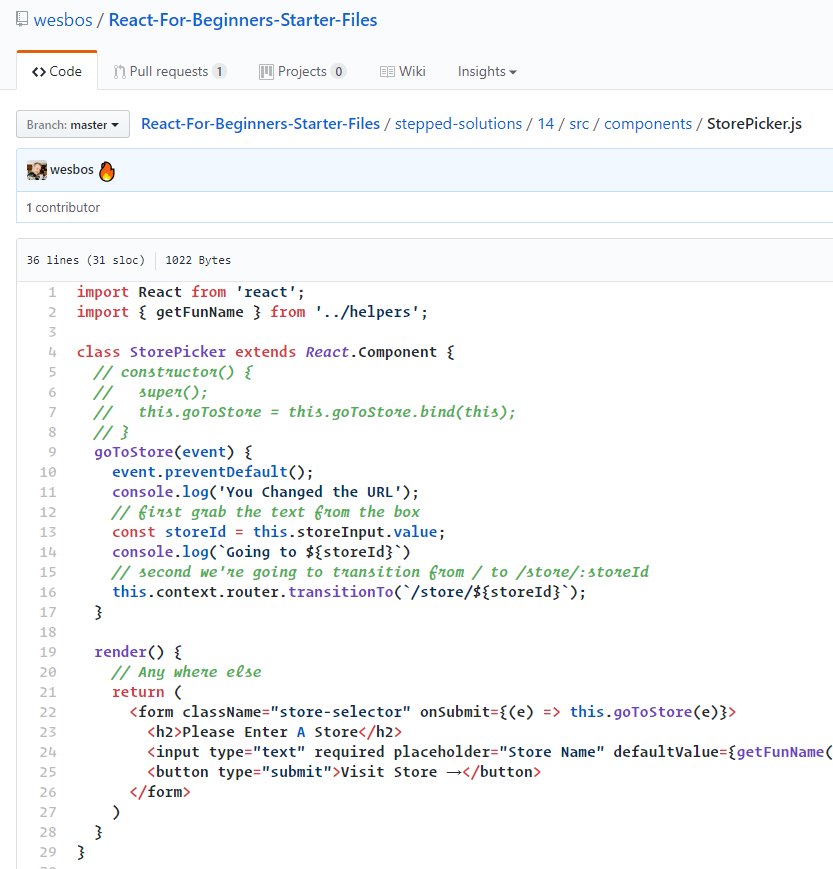This screenshot has height=869, width=833.
Task: Click the '// Any where else' comment line
Action: [186, 672]
